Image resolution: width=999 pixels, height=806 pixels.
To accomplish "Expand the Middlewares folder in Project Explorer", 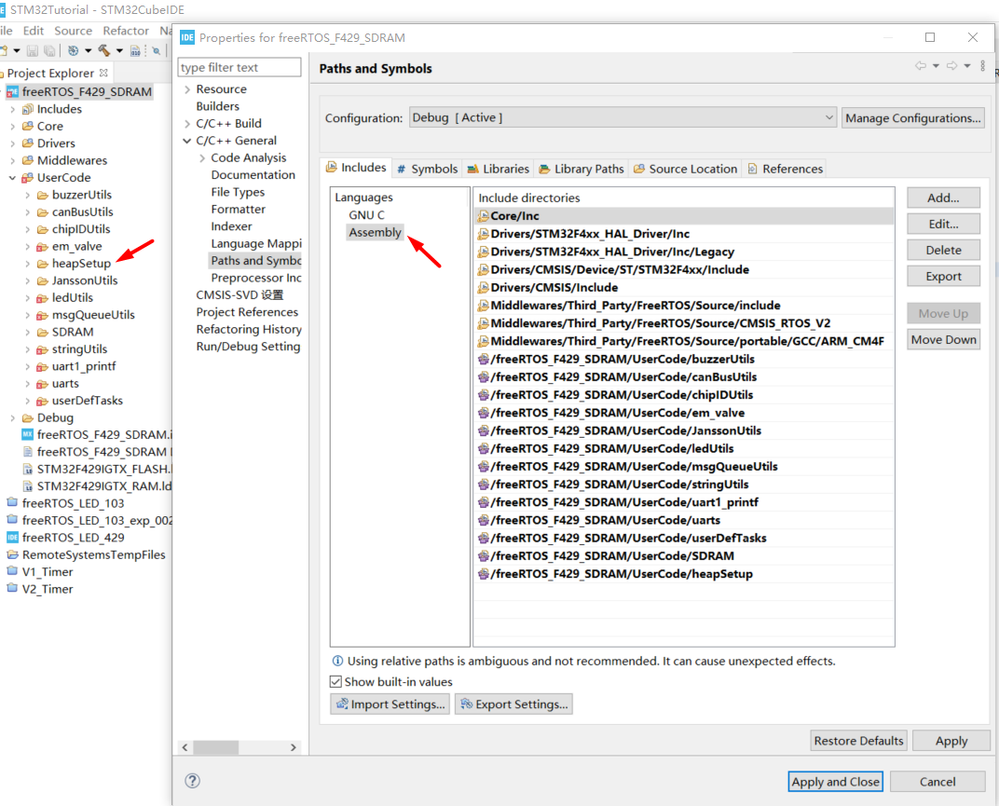I will [x=12, y=161].
